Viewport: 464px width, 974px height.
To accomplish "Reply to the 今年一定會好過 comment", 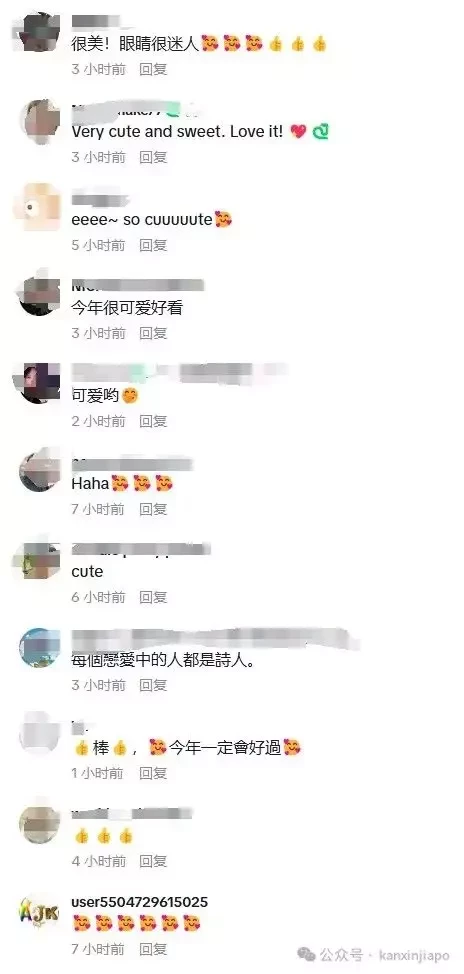I will pos(153,773).
